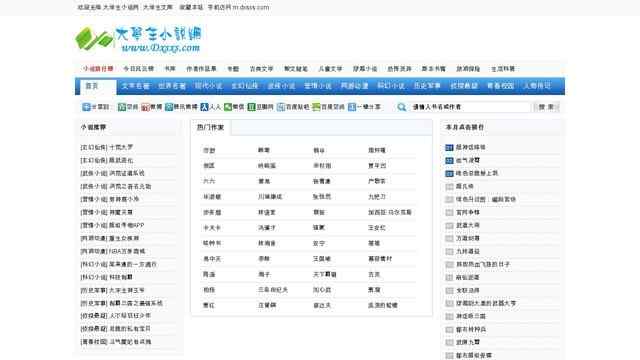Image resolution: width=640 pixels, height=360 pixels.
Task: Open 生活科普 link
Action: click(503, 69)
